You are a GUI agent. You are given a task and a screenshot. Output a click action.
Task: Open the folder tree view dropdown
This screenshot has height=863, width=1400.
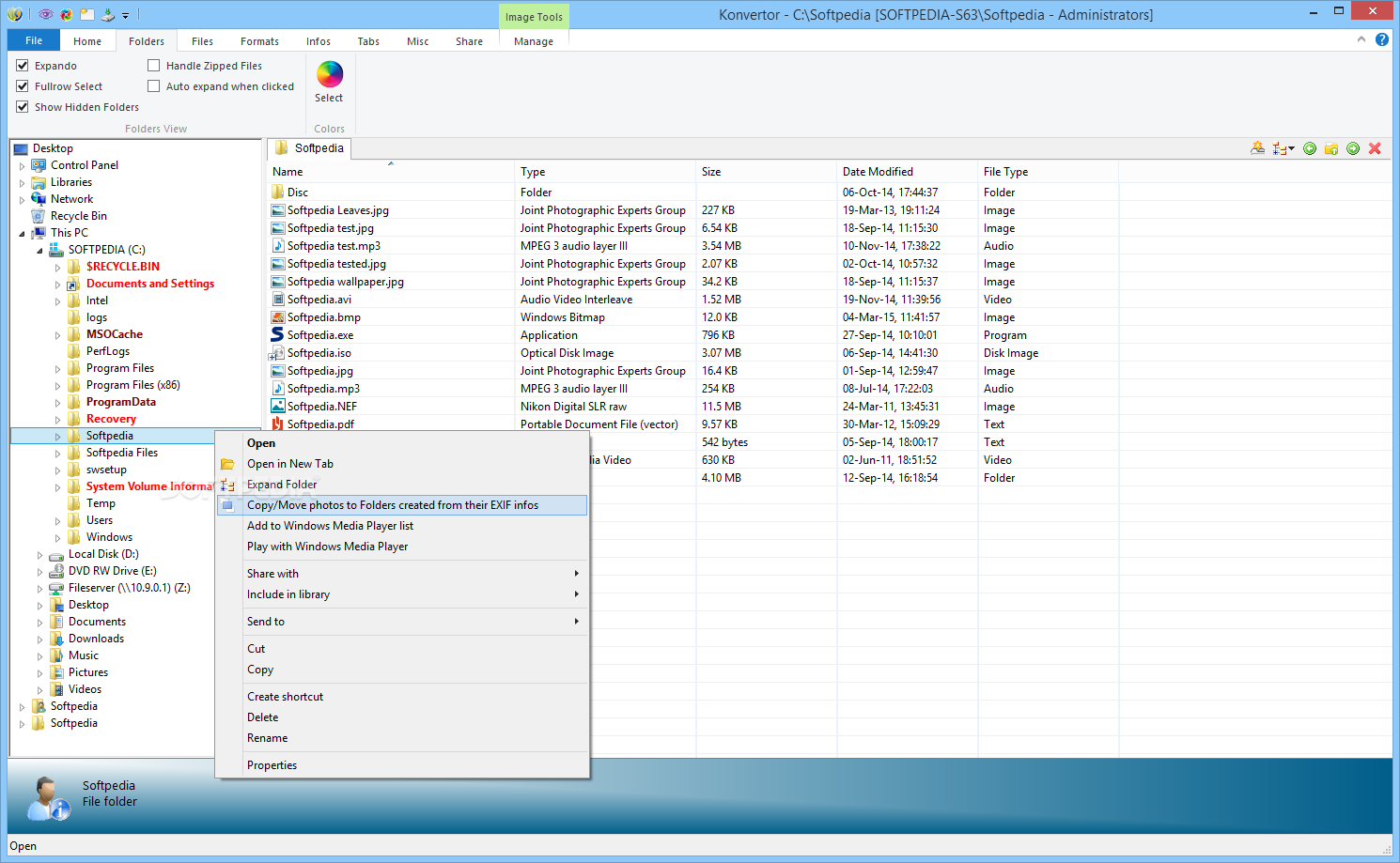tap(1283, 148)
